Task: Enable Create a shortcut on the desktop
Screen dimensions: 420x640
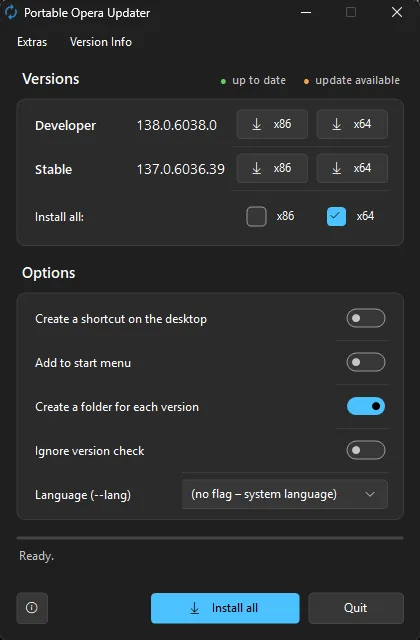Action: pyautogui.click(x=366, y=318)
